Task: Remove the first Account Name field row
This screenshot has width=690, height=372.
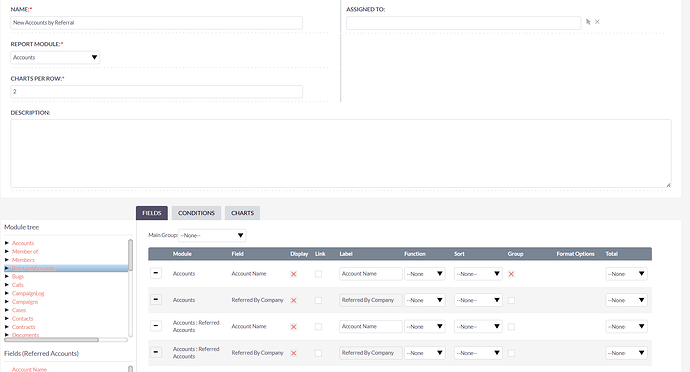Action: point(156,273)
